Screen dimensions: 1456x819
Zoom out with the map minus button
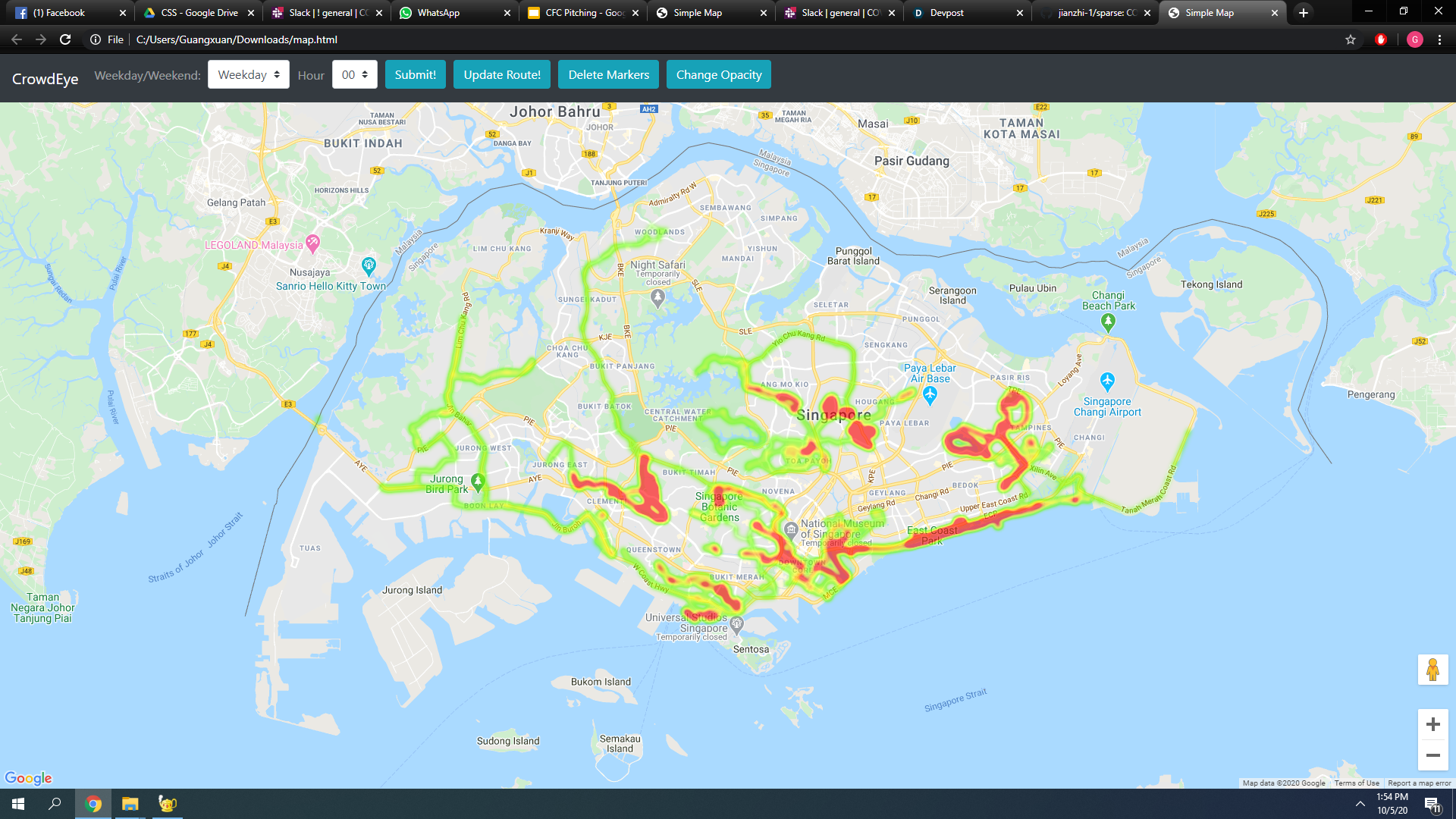(1432, 755)
